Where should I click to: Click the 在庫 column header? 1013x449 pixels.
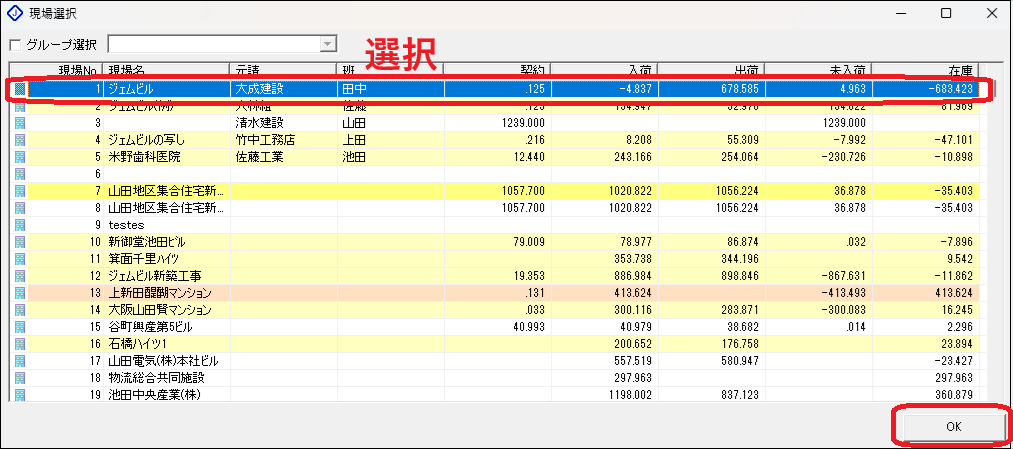pyautogui.click(x=925, y=70)
